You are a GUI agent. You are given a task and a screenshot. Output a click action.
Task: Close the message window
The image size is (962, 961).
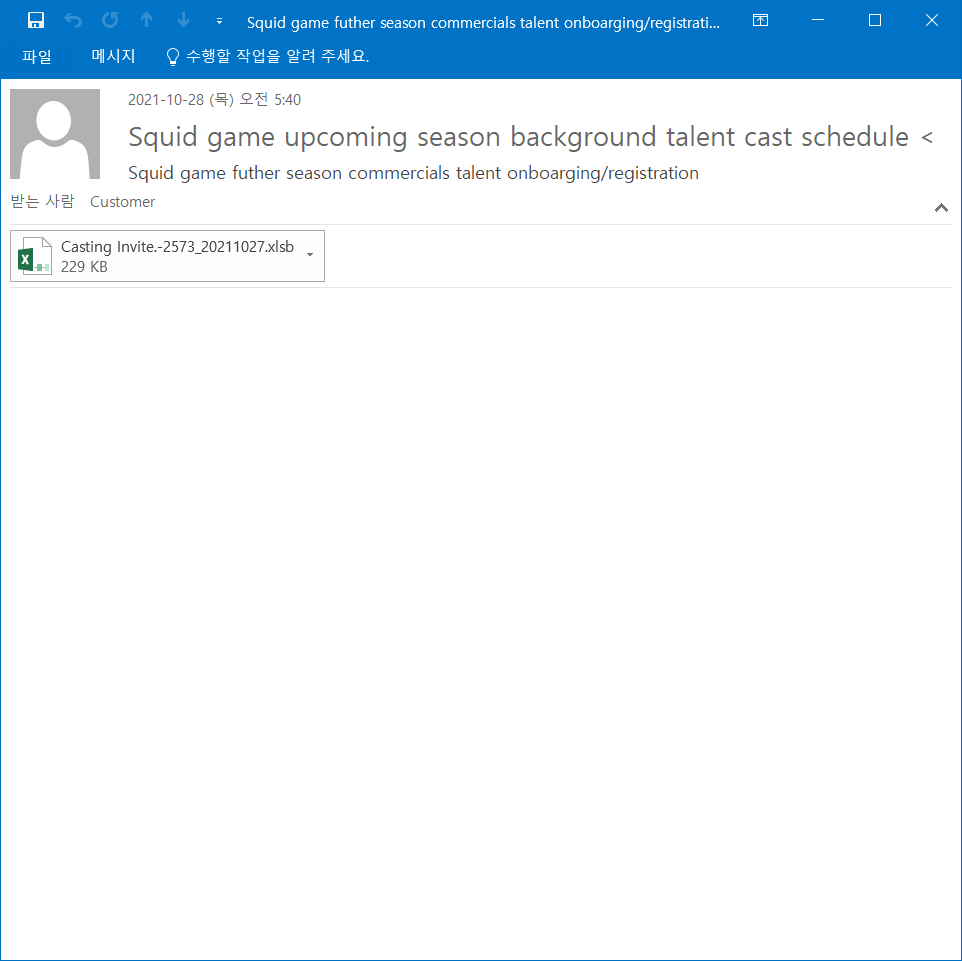(x=931, y=20)
